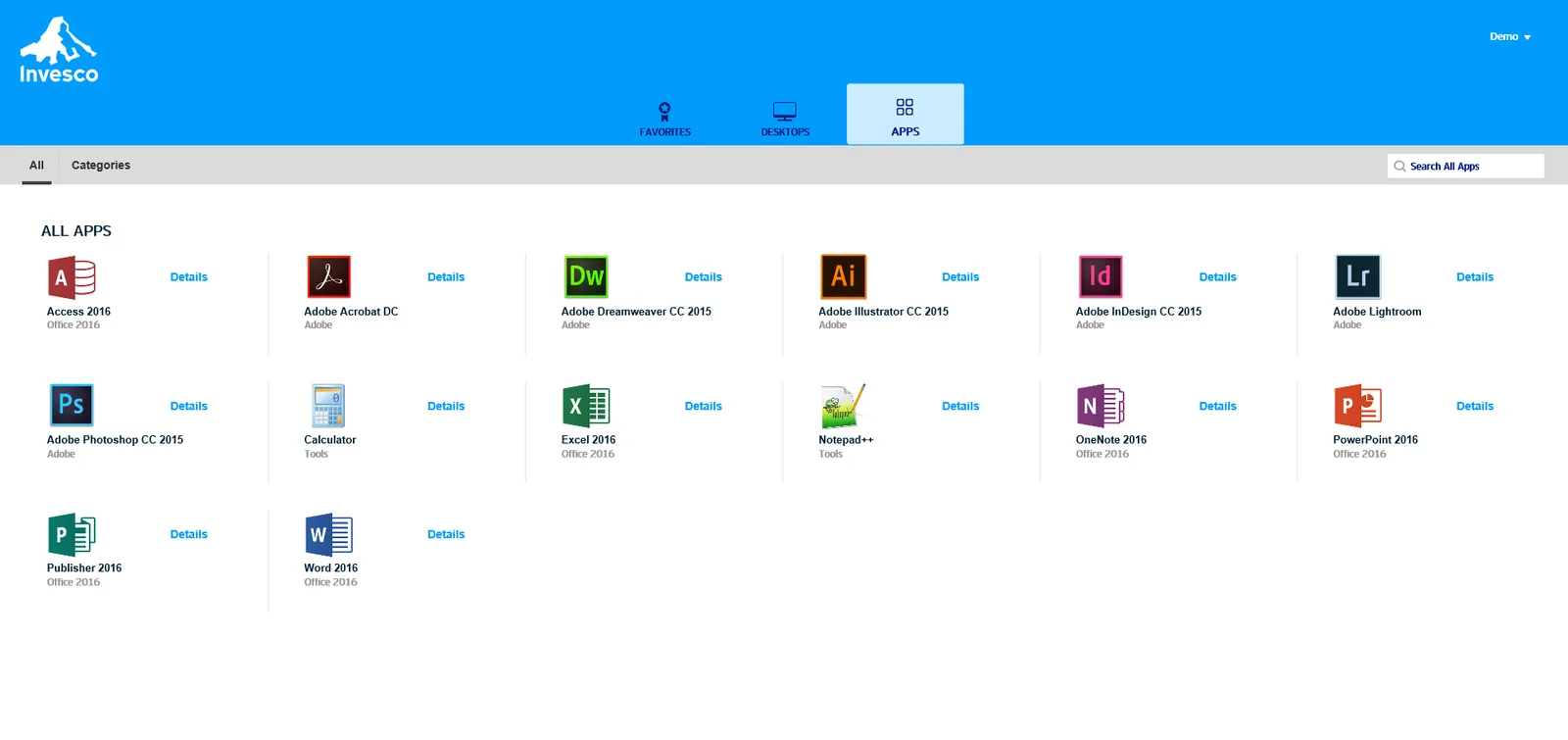The width and height of the screenshot is (1568, 740).
Task: Show Details for Publisher 2016
Action: click(x=189, y=534)
